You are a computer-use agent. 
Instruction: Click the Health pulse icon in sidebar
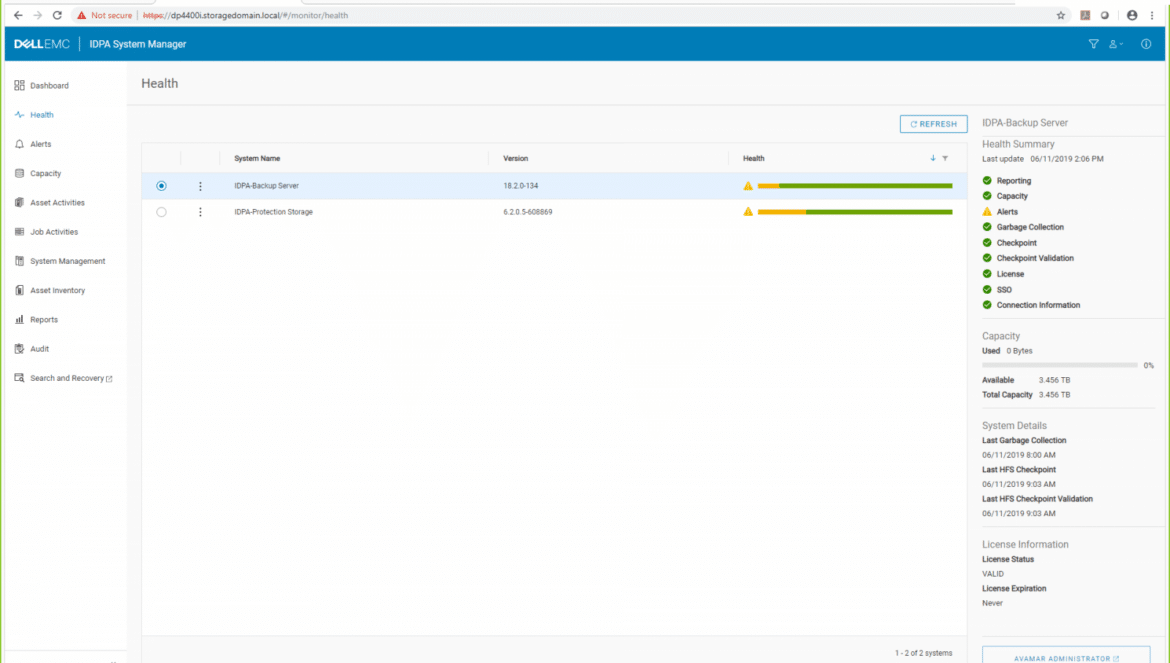coord(19,115)
